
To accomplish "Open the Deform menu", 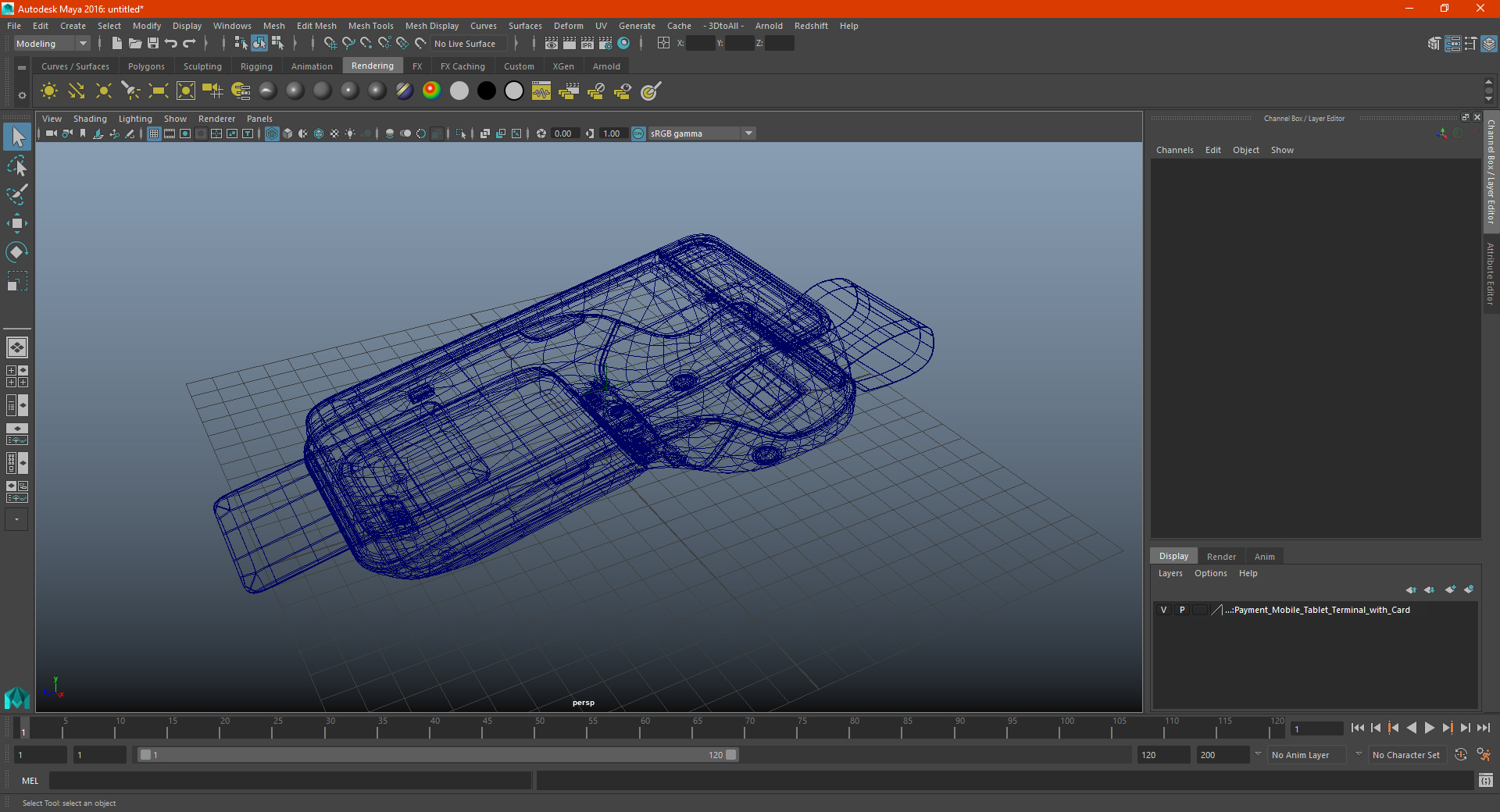I will pyautogui.click(x=568, y=26).
